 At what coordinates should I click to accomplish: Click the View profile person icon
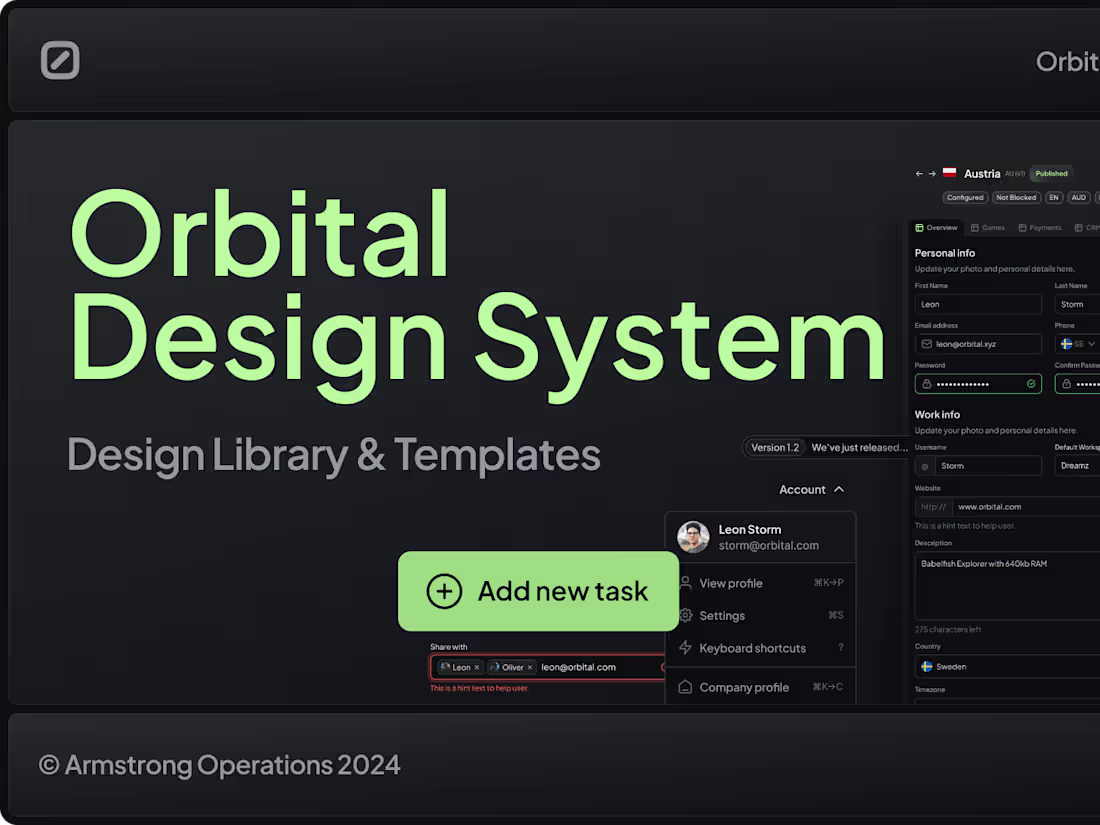tap(686, 583)
